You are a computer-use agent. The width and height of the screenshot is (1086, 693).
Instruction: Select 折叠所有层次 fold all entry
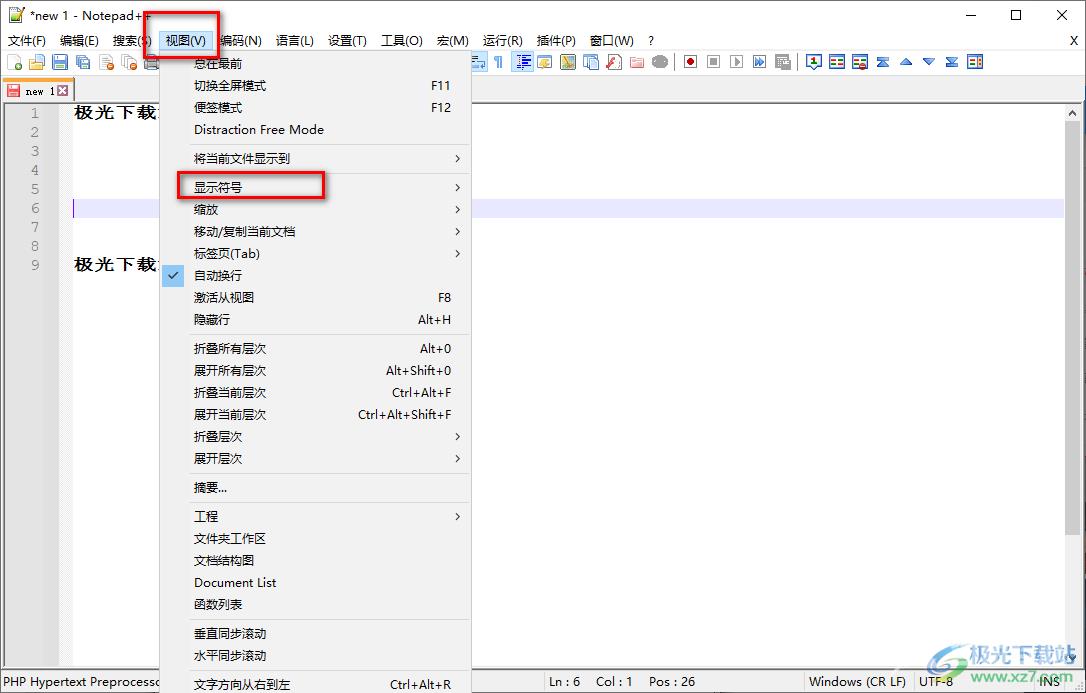coord(315,349)
